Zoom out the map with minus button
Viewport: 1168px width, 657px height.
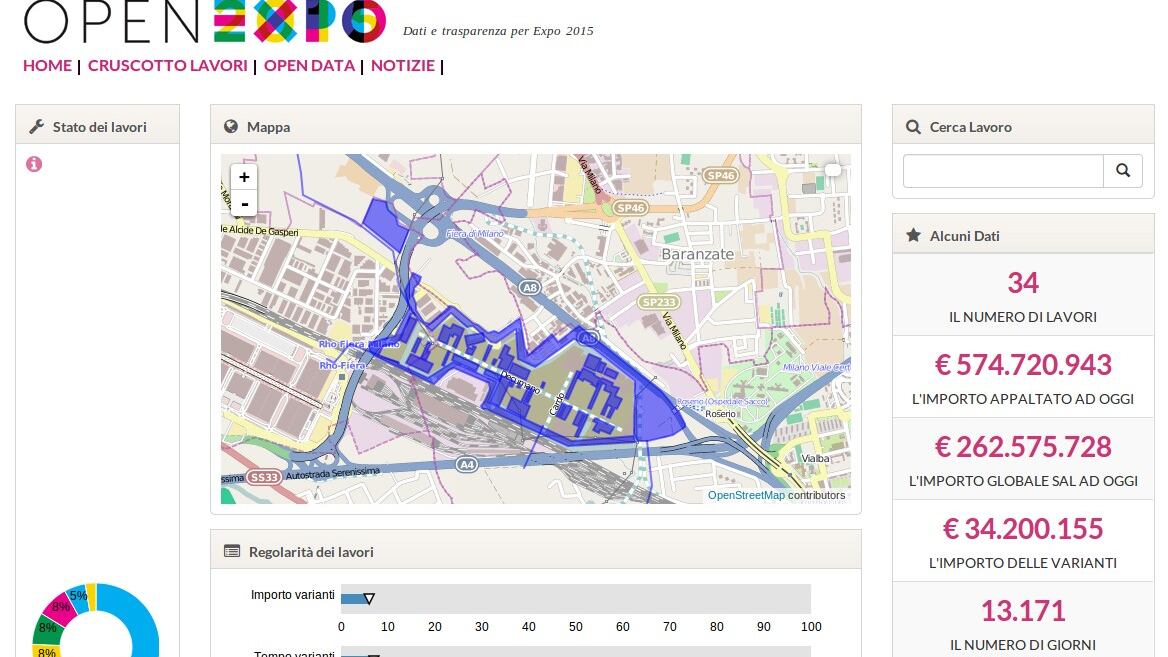(x=244, y=203)
